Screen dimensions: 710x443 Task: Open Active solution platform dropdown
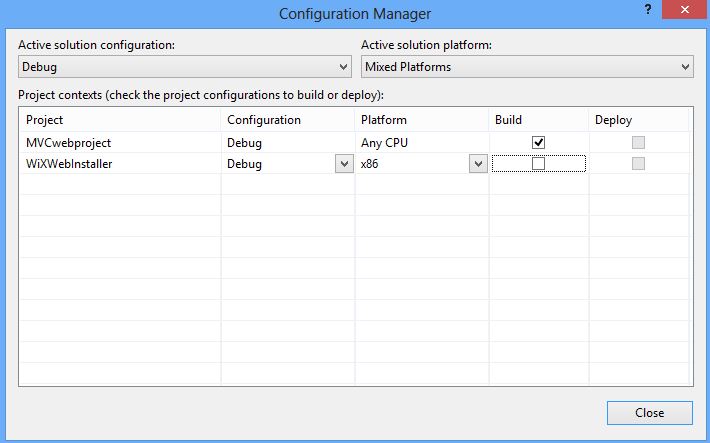pos(526,67)
